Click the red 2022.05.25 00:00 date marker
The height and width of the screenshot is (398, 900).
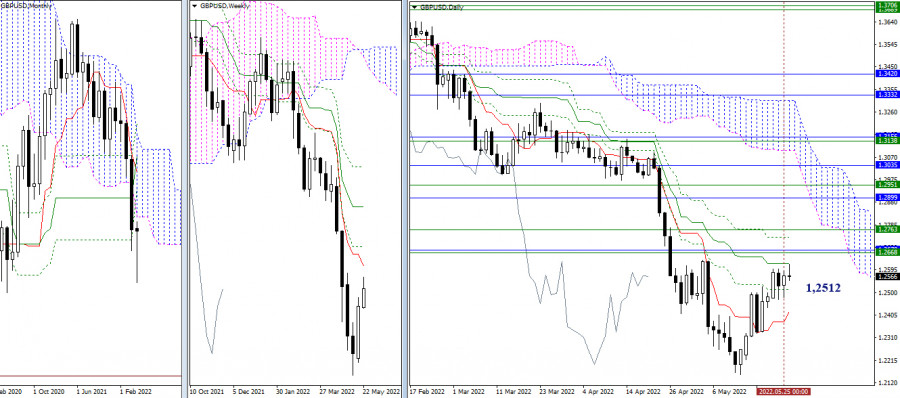pyautogui.click(x=783, y=391)
